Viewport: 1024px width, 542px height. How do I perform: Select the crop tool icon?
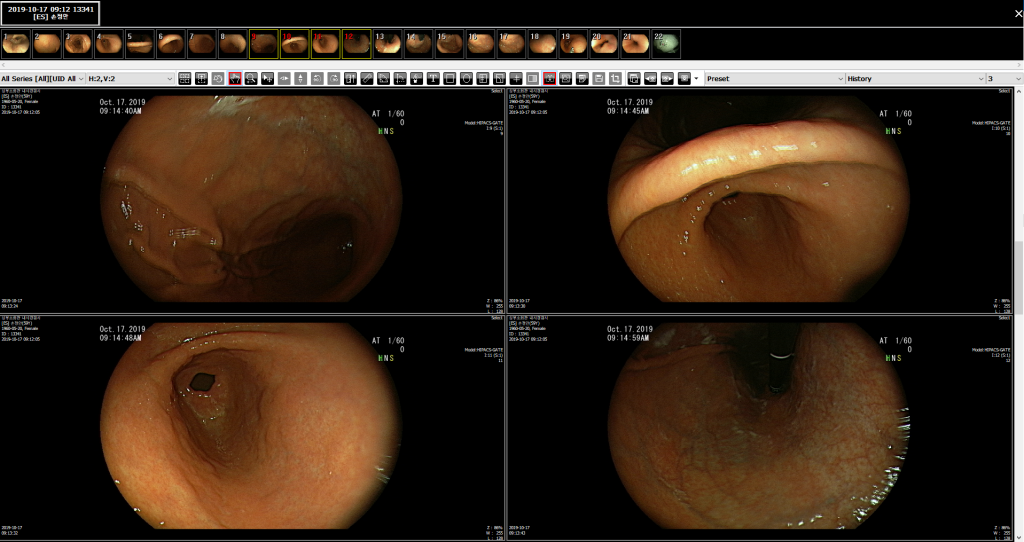615,78
